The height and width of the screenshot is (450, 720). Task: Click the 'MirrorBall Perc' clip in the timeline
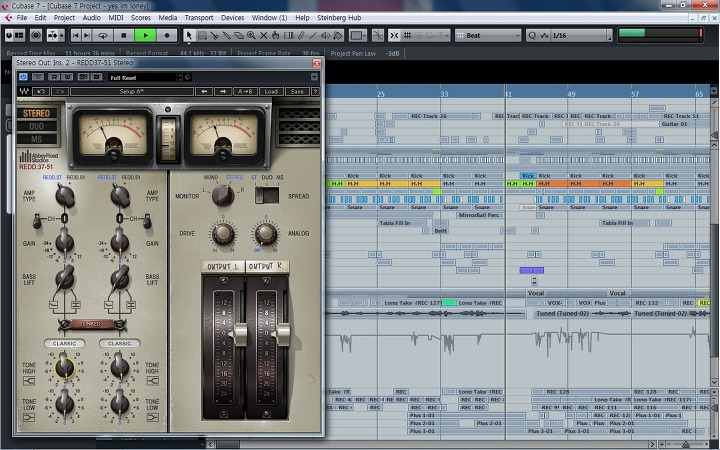coord(478,215)
